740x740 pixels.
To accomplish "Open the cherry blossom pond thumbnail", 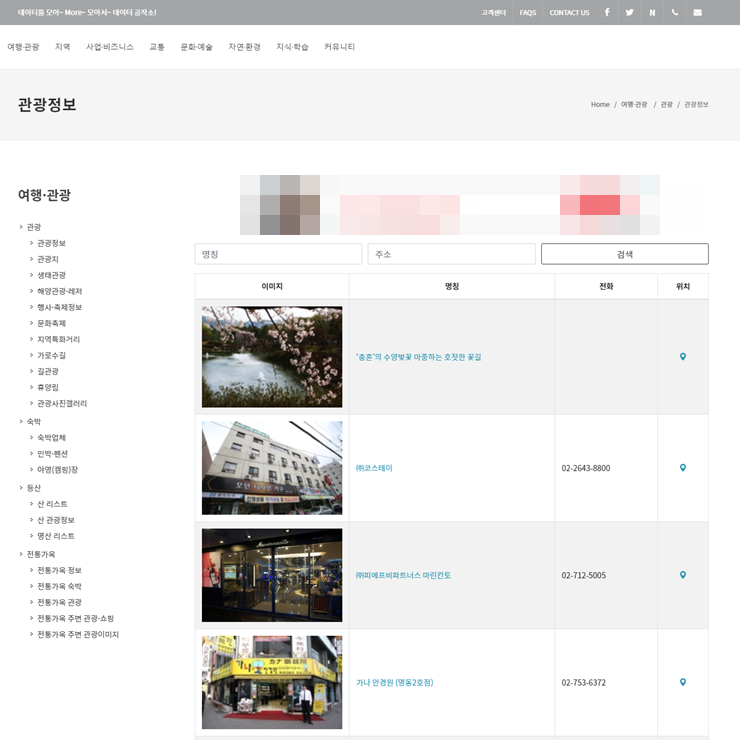I will point(272,357).
